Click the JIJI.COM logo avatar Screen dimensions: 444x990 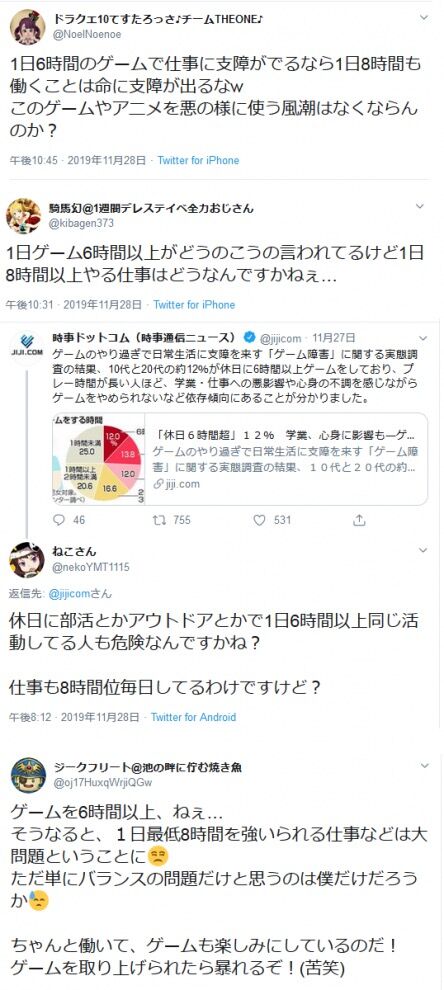[27, 345]
